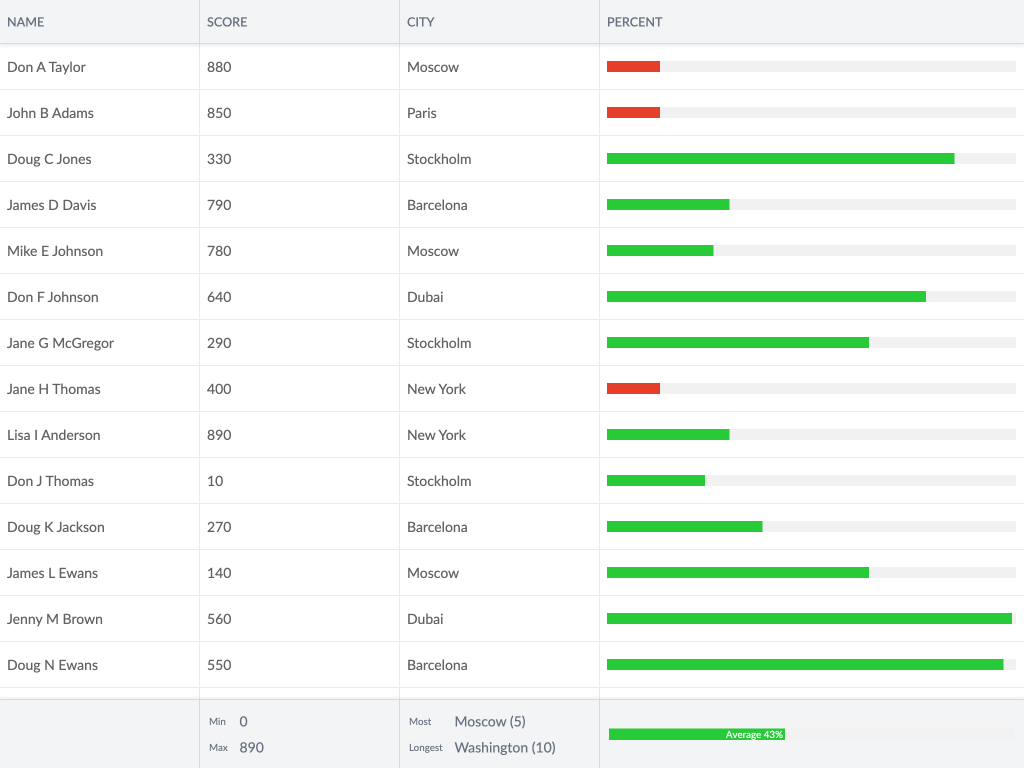Click the score value 850
The height and width of the screenshot is (768, 1024).
click(x=219, y=113)
